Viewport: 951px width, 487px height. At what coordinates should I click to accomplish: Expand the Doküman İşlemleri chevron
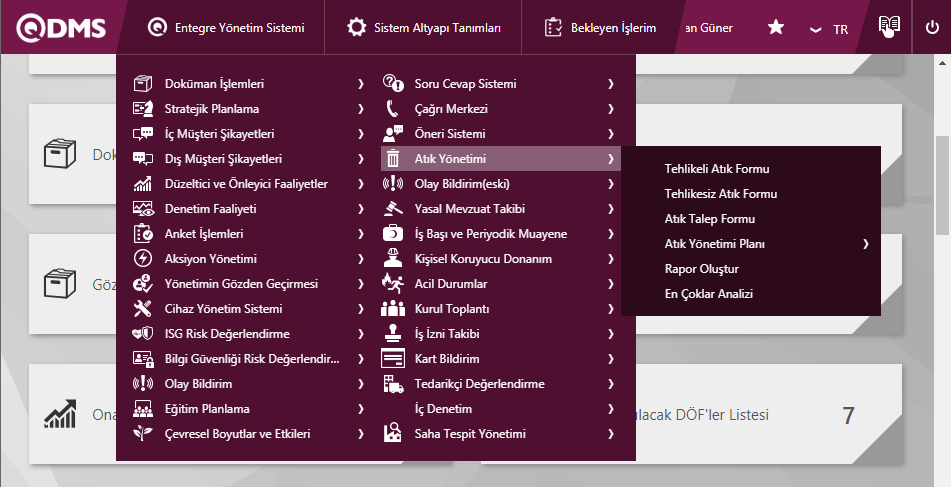coord(360,84)
